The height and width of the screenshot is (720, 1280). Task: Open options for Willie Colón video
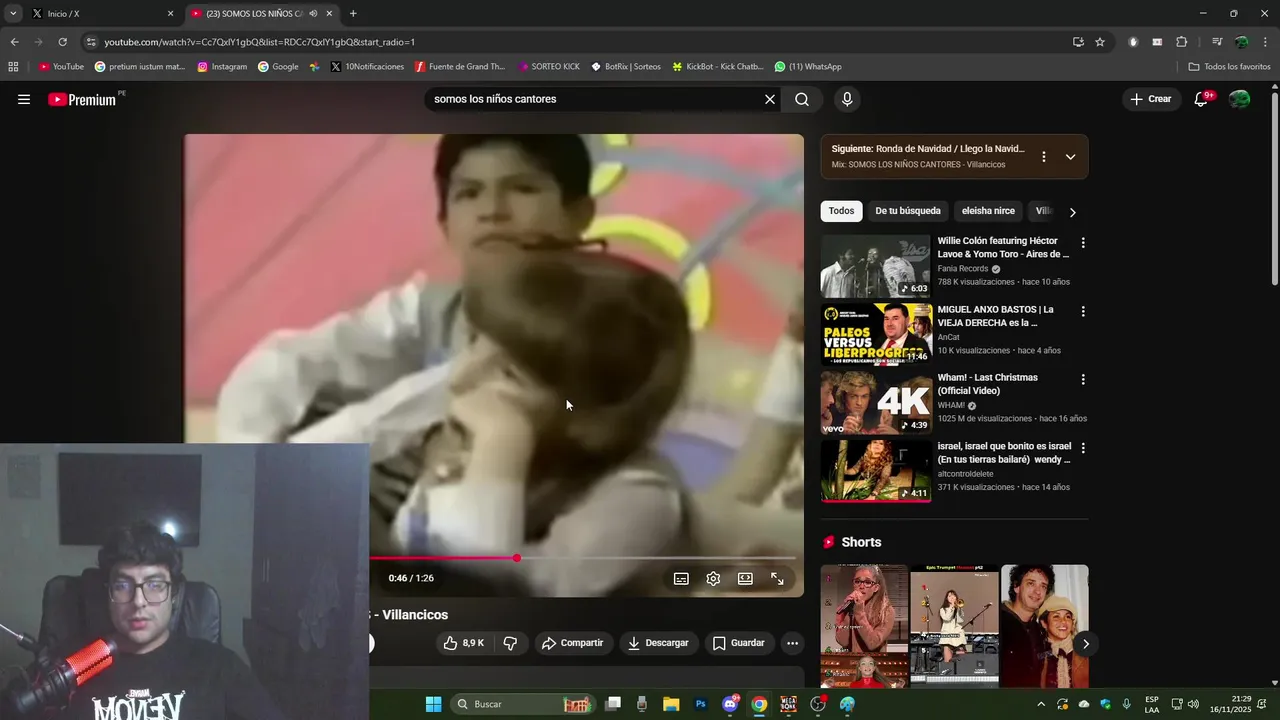tap(1082, 243)
